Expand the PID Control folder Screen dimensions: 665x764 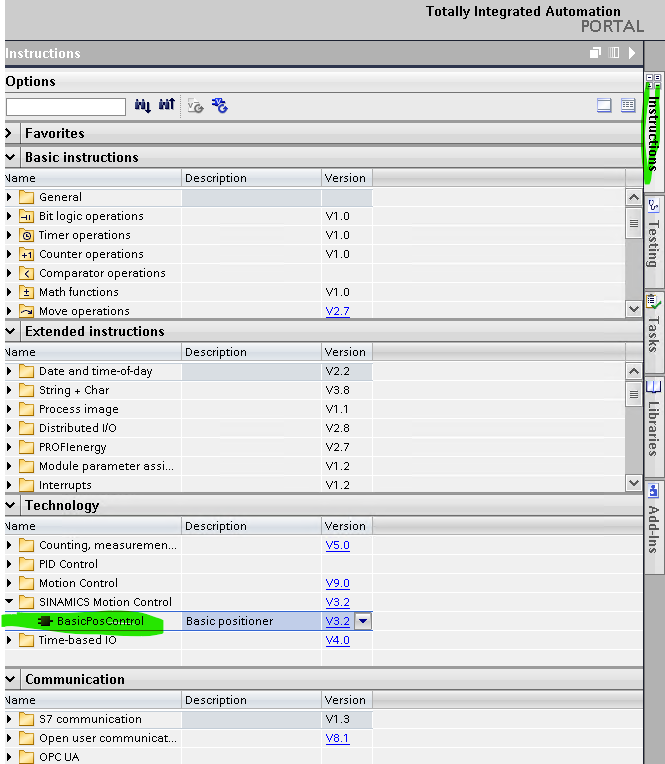click(x=10, y=564)
